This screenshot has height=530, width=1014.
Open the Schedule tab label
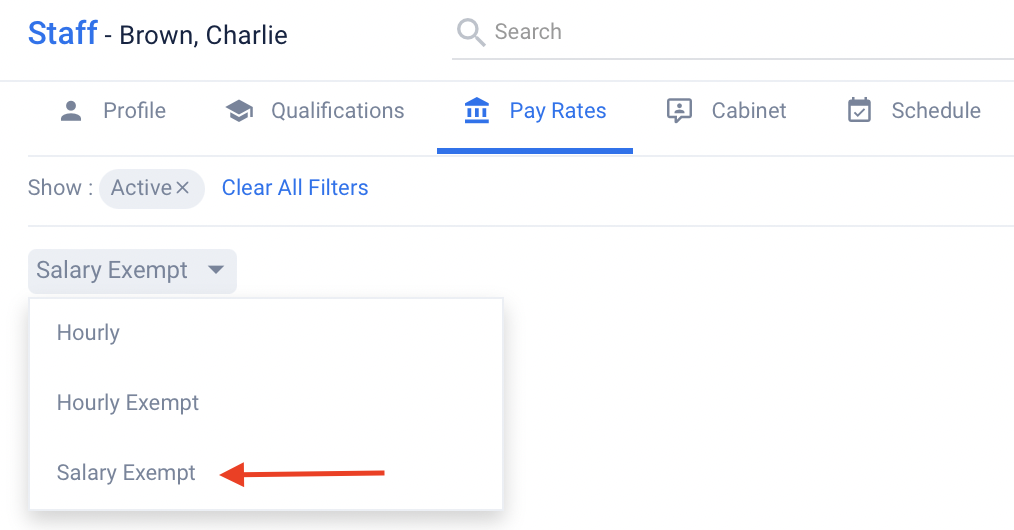pyautogui.click(x=936, y=111)
